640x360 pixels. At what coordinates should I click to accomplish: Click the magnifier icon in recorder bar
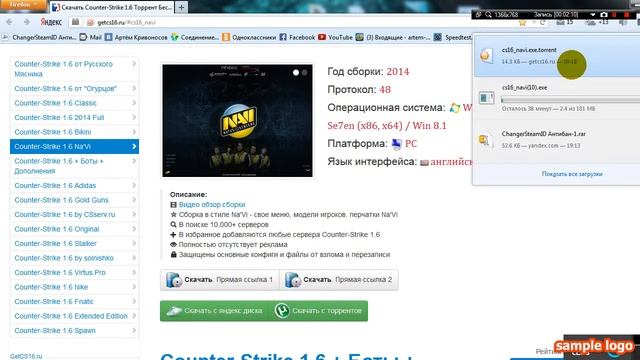tap(488, 15)
